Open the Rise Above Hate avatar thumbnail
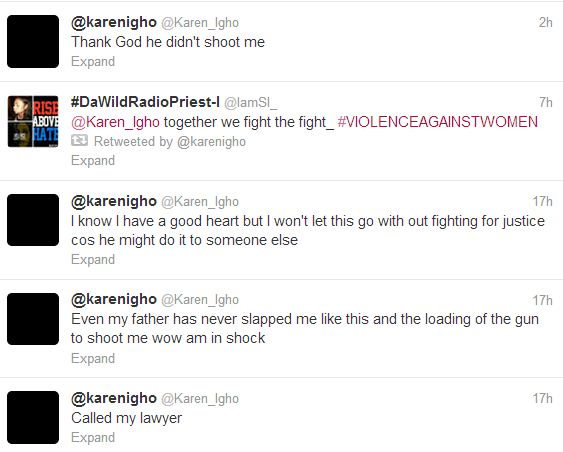563x452 pixels. [x=33, y=121]
